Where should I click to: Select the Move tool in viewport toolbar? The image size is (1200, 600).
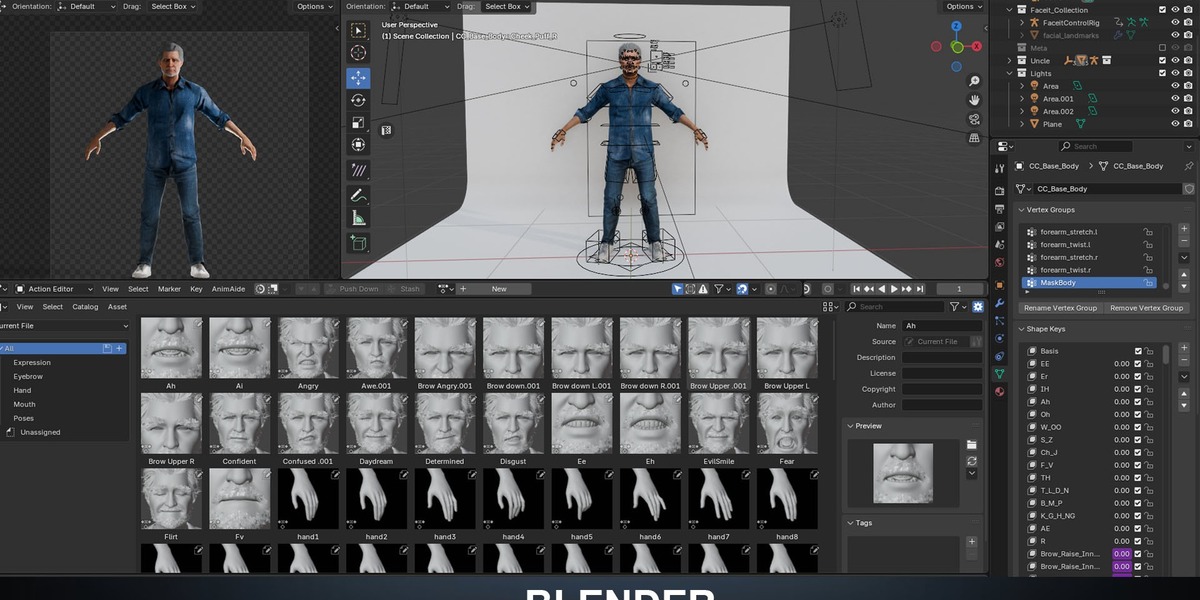pyautogui.click(x=358, y=78)
